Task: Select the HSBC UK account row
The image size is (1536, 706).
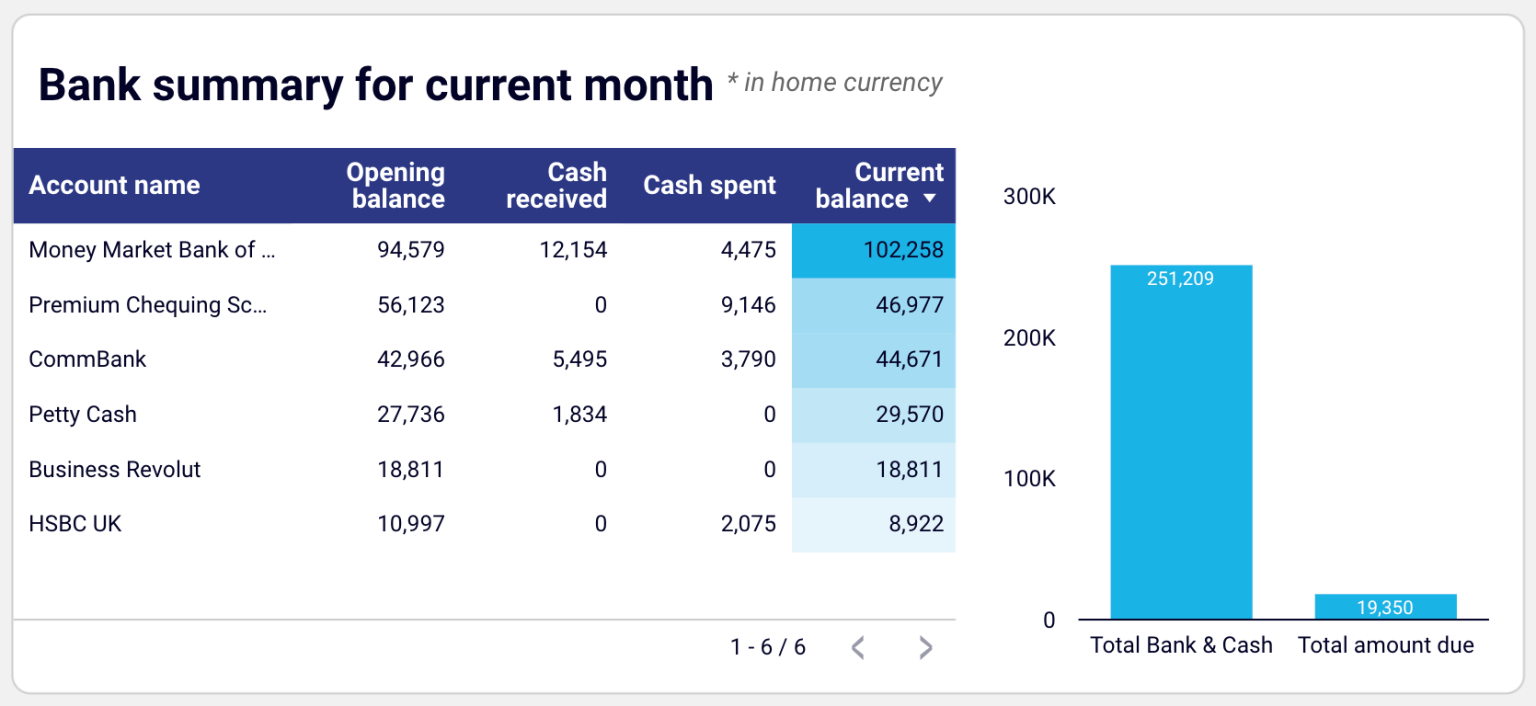Action: [x=75, y=523]
